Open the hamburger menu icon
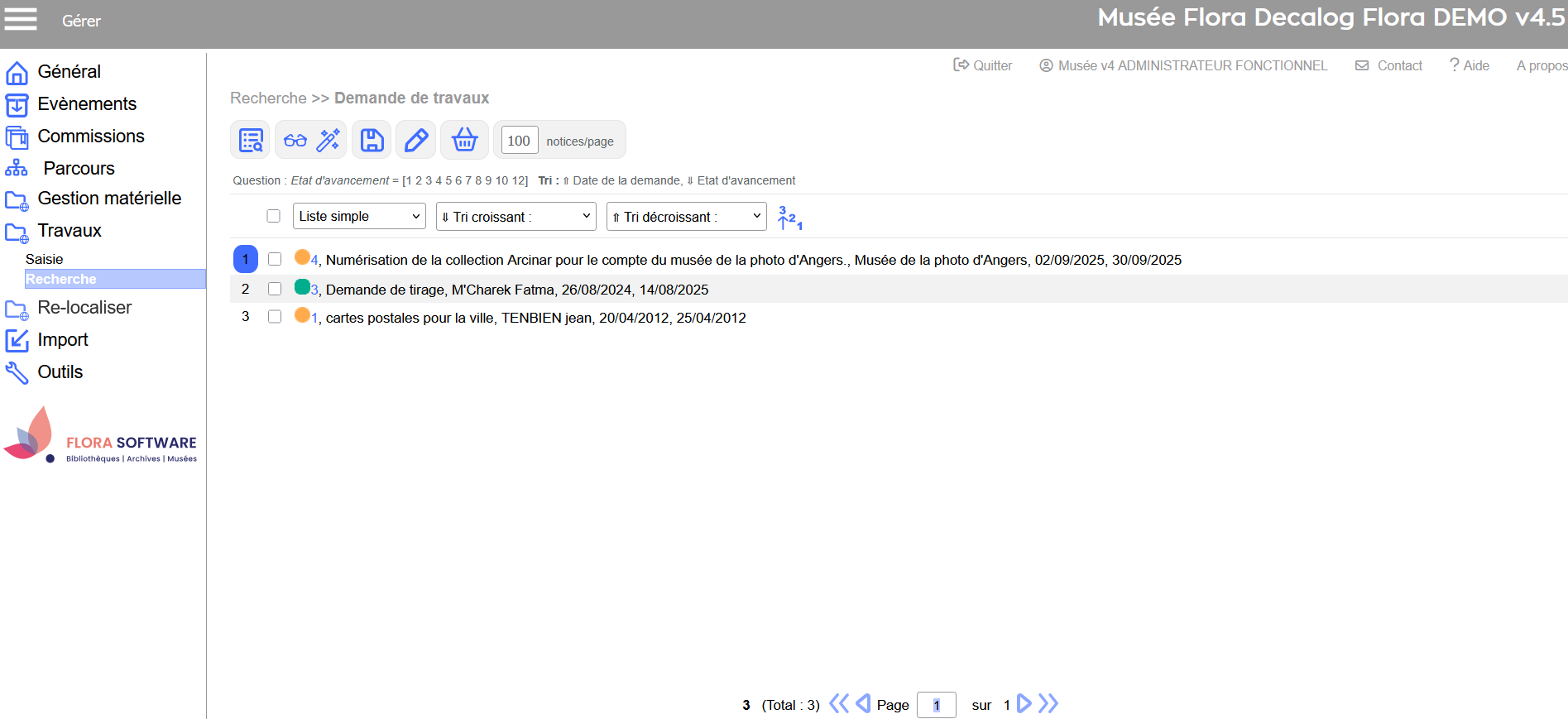 [x=21, y=19]
